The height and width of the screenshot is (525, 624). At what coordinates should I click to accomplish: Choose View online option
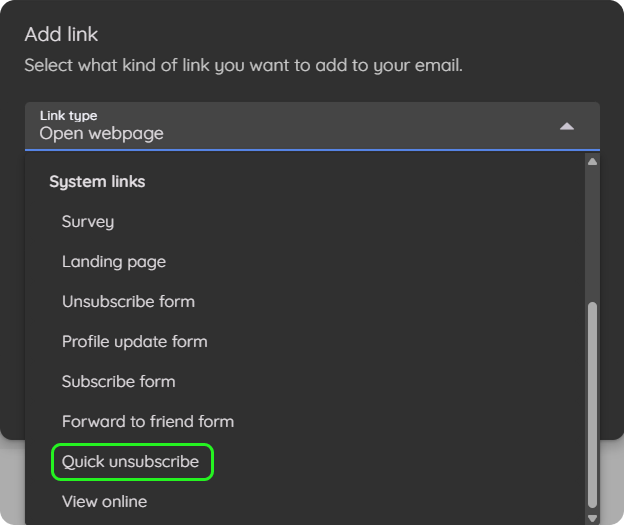coord(305,502)
